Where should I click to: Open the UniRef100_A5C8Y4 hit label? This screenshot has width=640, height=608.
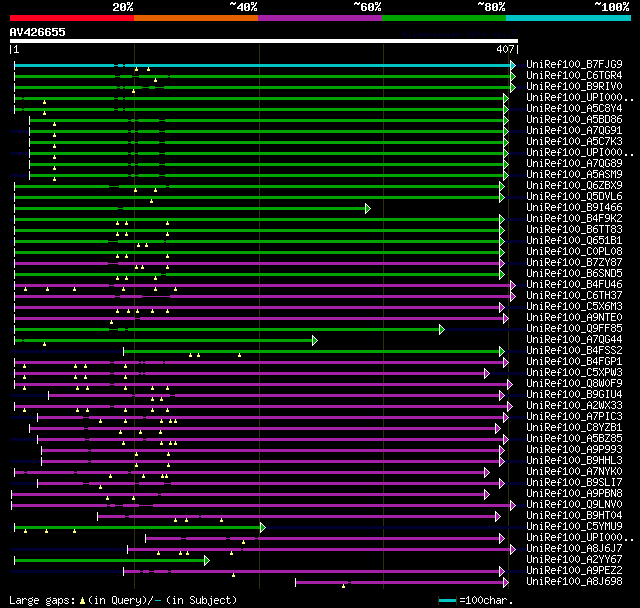coord(574,109)
